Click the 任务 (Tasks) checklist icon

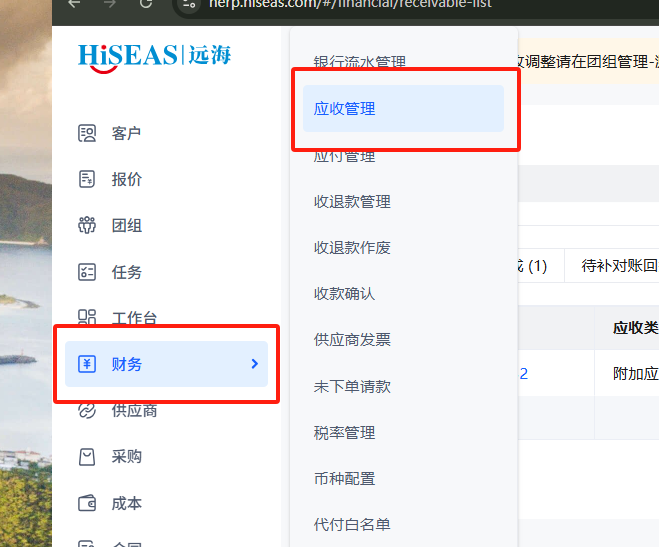(x=87, y=272)
